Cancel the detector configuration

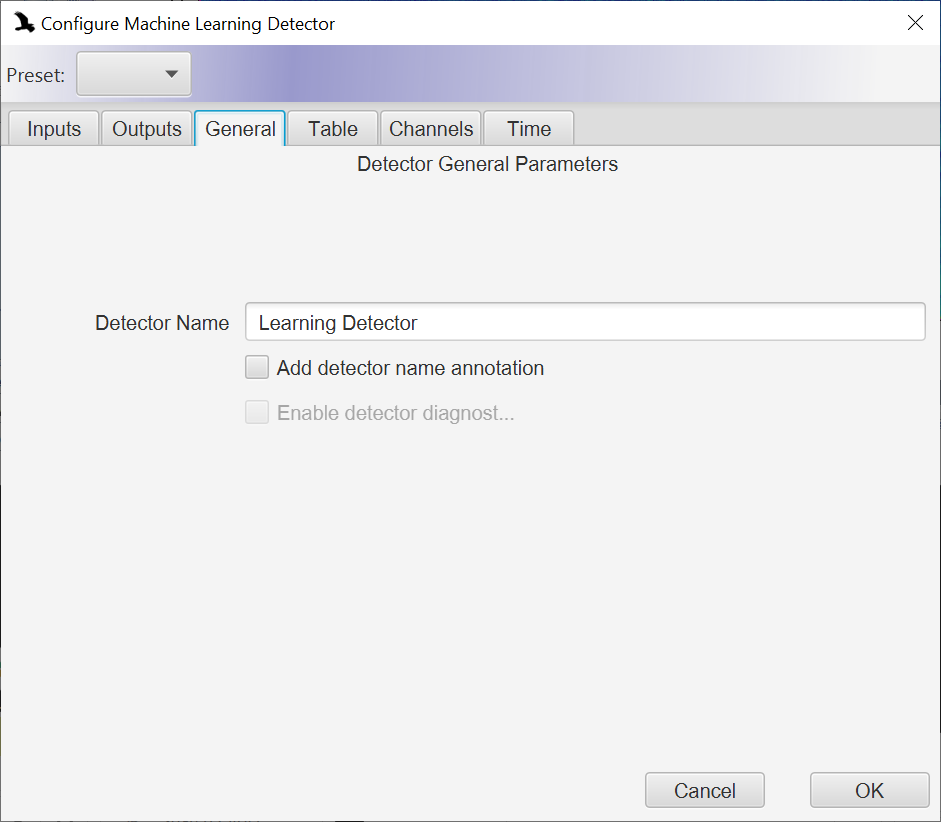[705, 790]
